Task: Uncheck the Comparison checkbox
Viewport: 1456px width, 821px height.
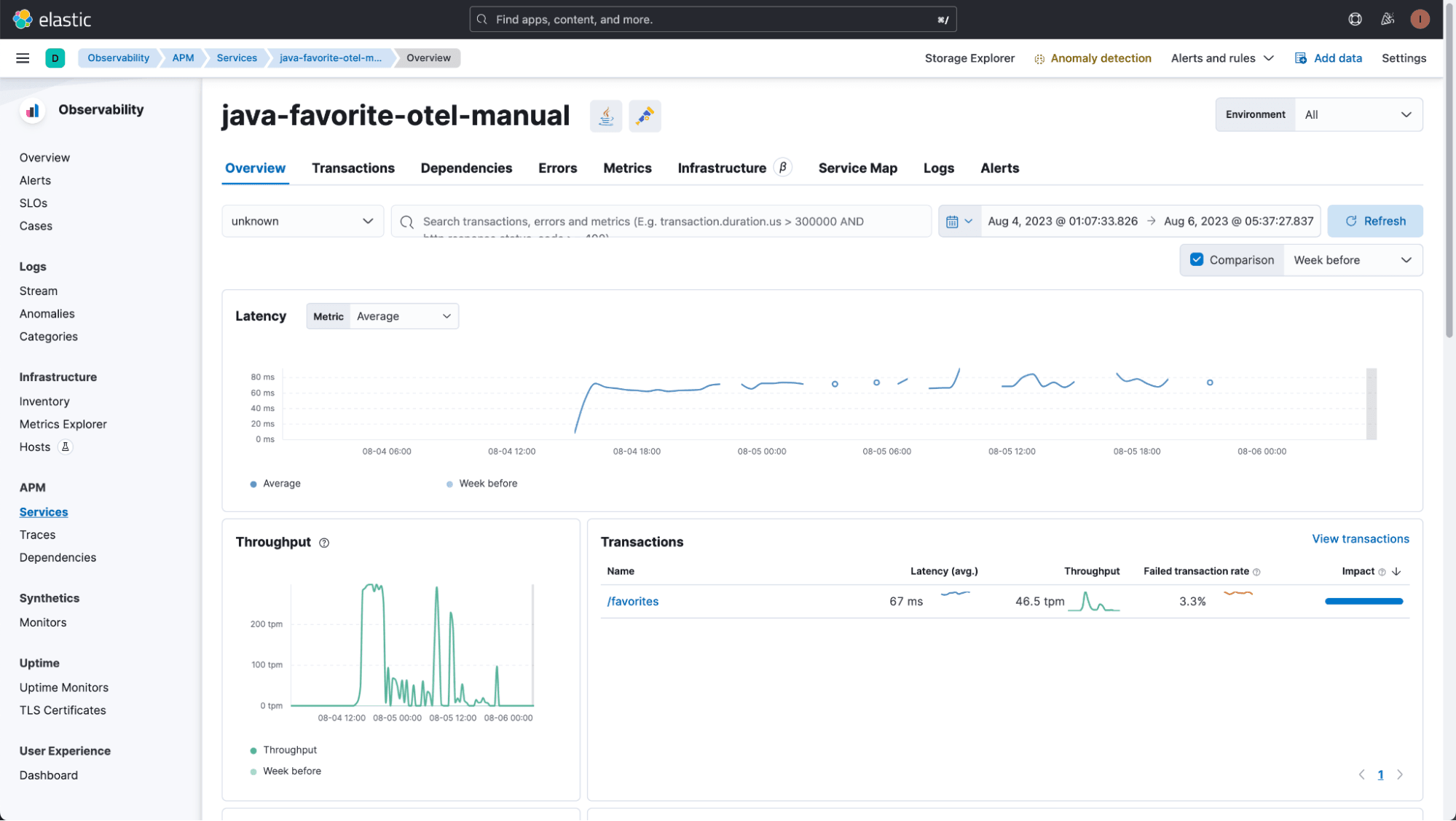Action: [x=1197, y=259]
